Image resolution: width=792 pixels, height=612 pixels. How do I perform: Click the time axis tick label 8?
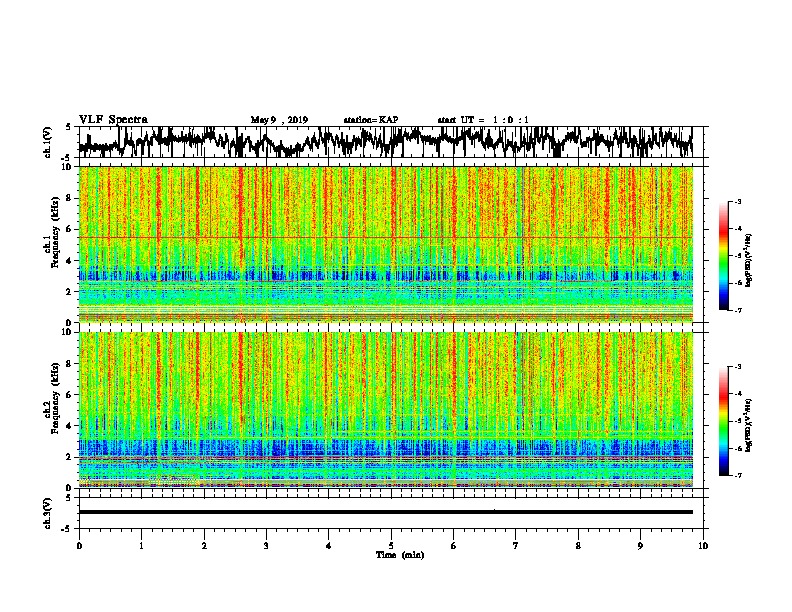click(x=578, y=546)
